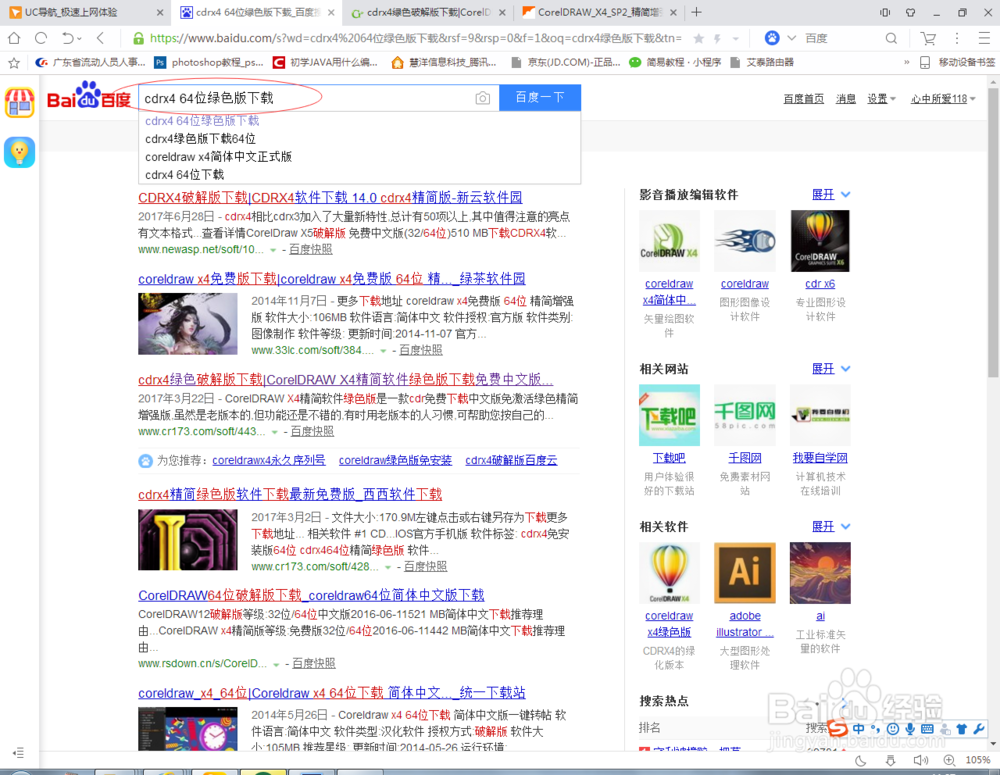
Task: Open recommended link coreldrawx4永久序列号
Action: tap(268, 461)
